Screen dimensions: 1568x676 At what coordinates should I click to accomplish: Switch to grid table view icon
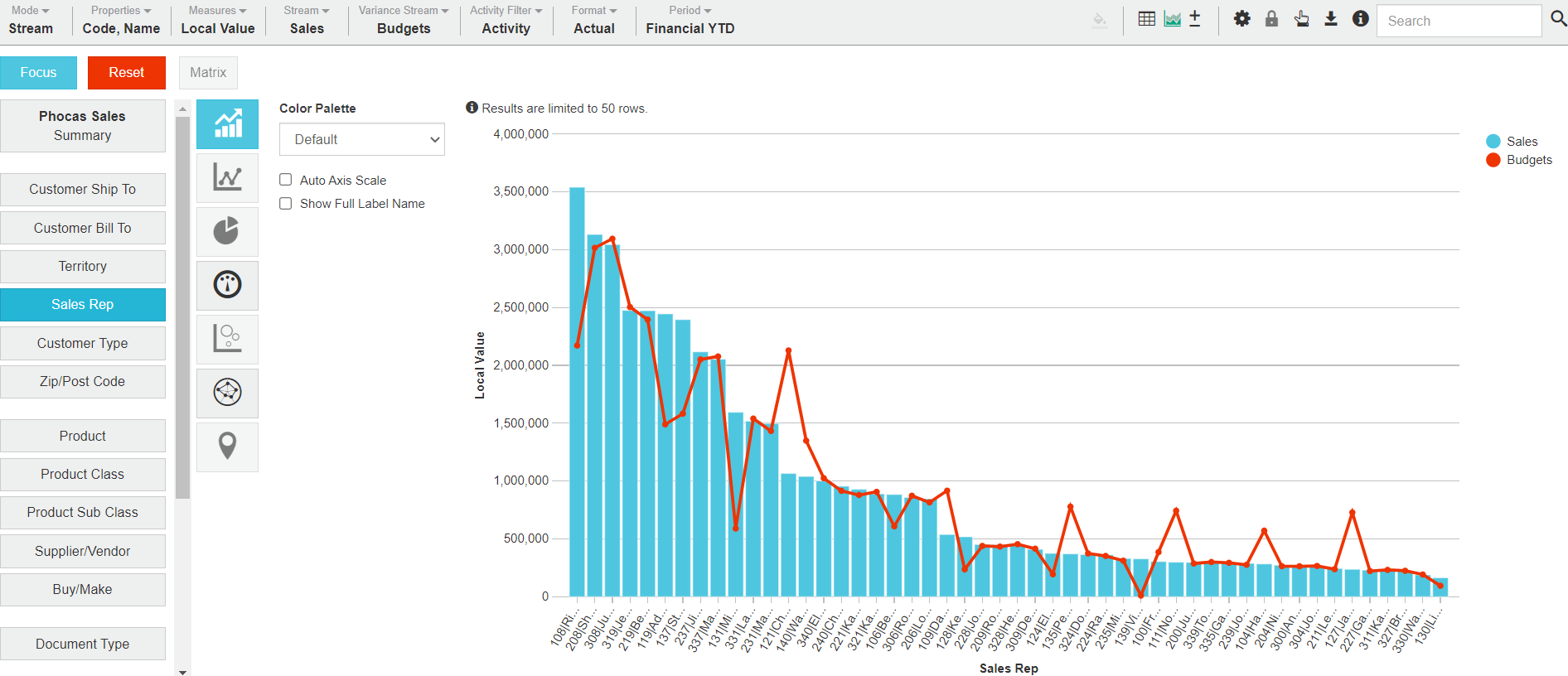1146,19
